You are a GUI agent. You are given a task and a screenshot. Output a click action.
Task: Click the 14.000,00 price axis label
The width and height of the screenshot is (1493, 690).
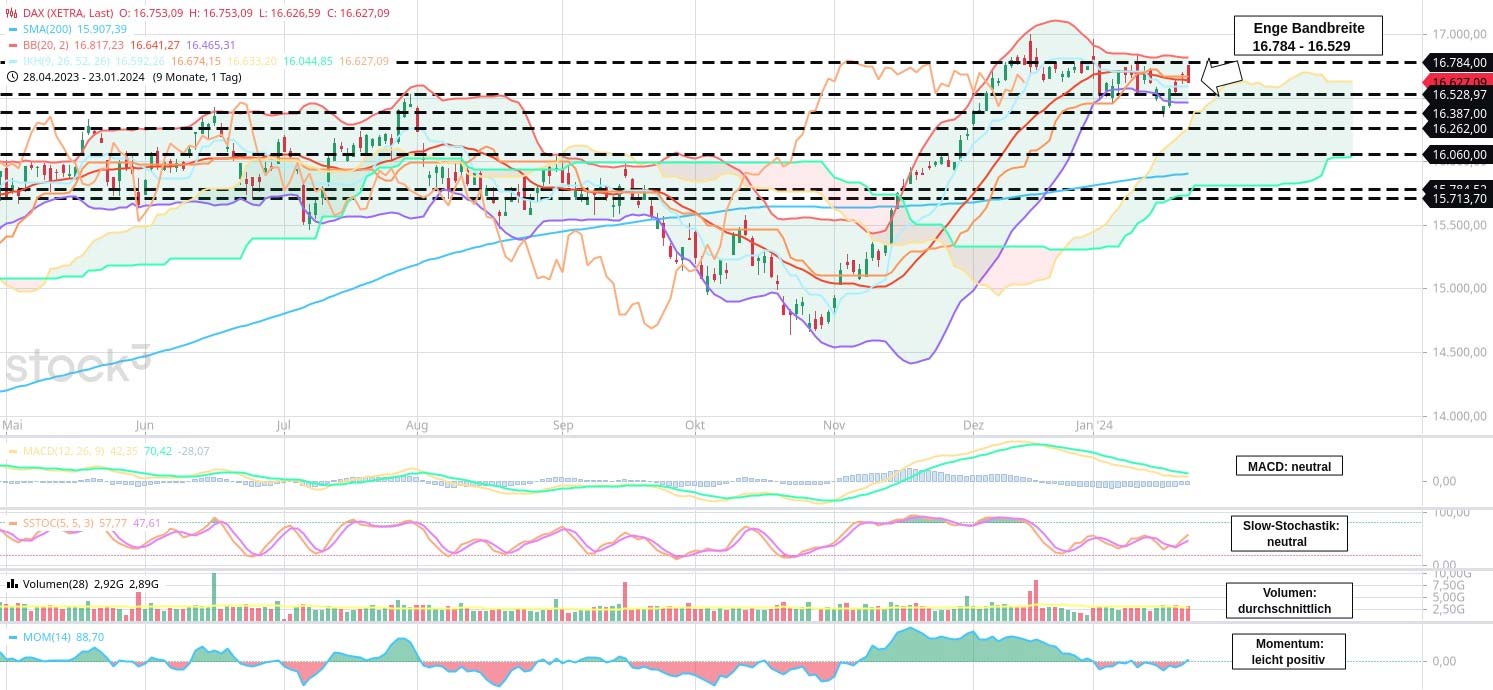point(1460,417)
